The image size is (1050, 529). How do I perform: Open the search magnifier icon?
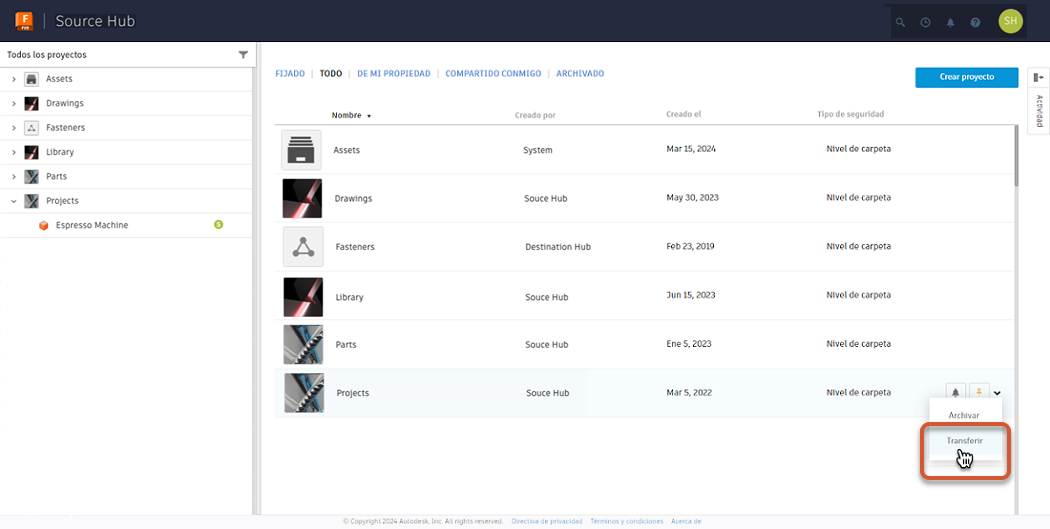tap(900, 22)
